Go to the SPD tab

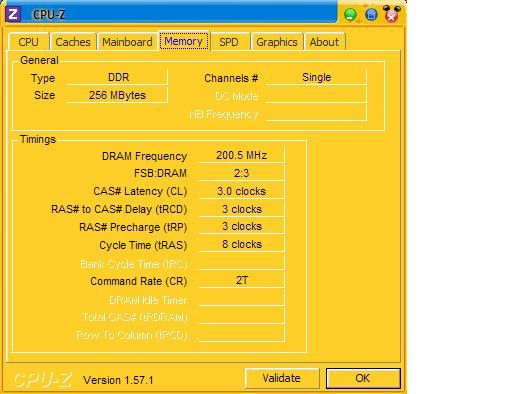pyautogui.click(x=229, y=42)
